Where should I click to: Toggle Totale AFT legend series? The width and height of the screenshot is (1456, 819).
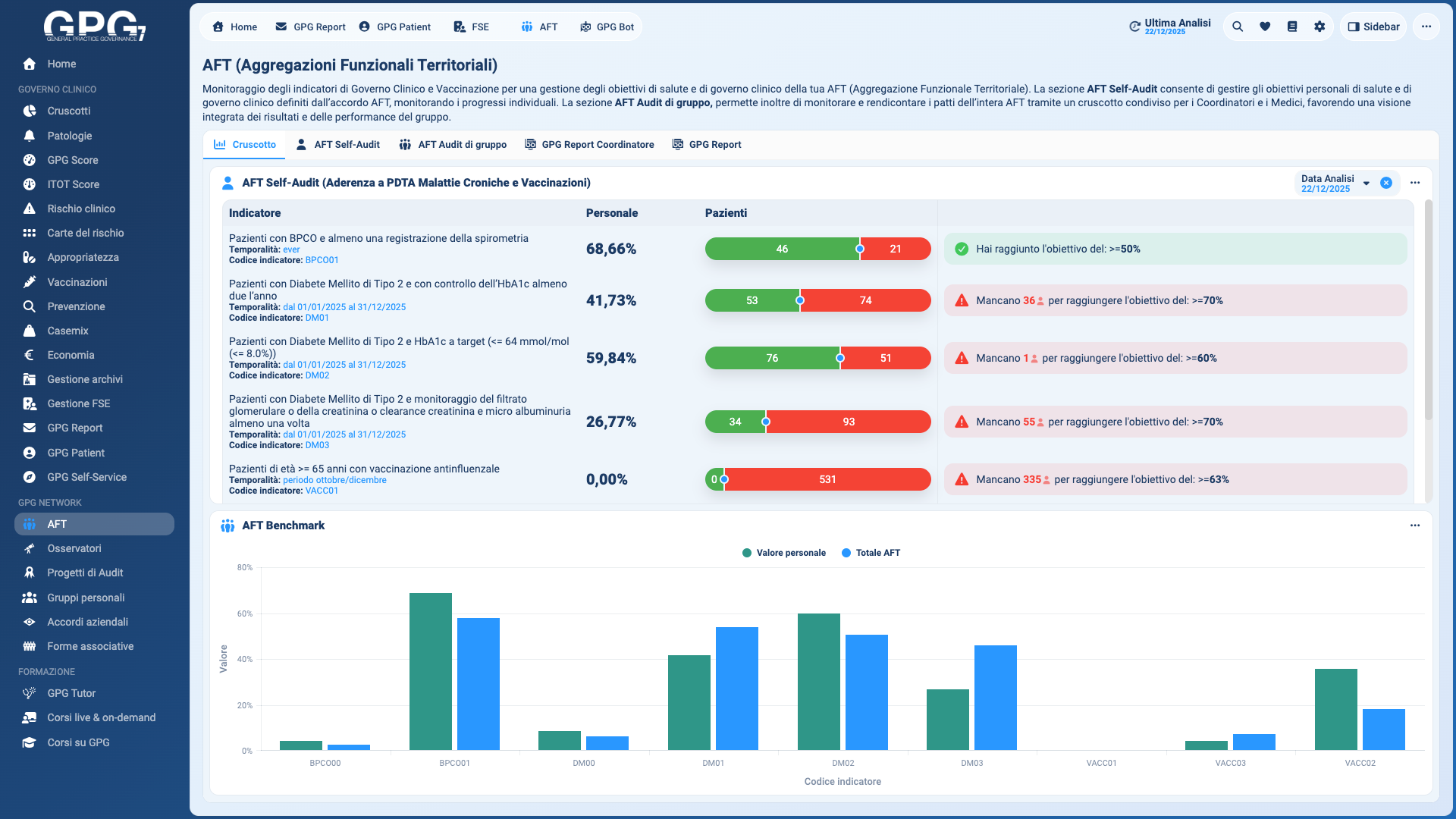pyautogui.click(x=871, y=553)
